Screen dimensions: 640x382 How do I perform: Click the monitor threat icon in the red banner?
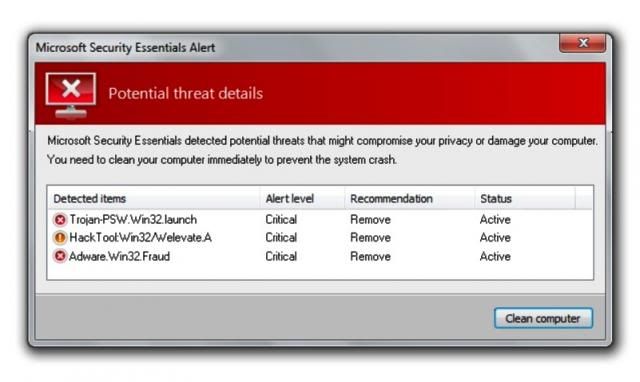71,95
